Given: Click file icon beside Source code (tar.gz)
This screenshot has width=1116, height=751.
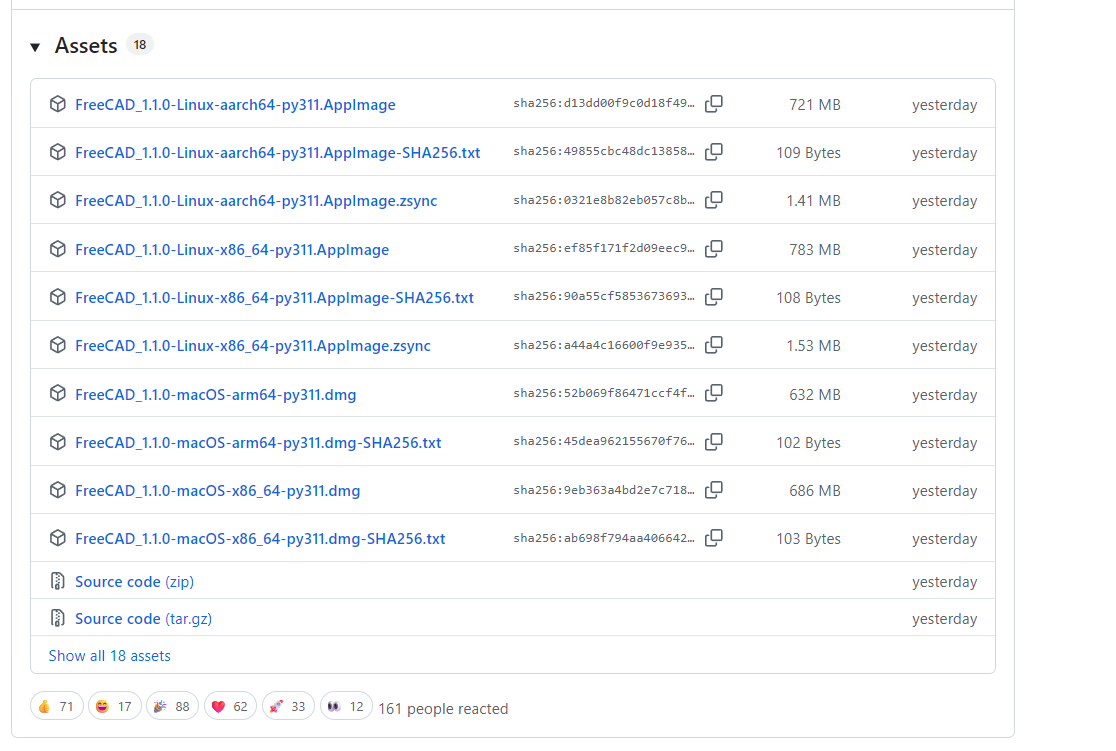Looking at the screenshot, I should 58,618.
